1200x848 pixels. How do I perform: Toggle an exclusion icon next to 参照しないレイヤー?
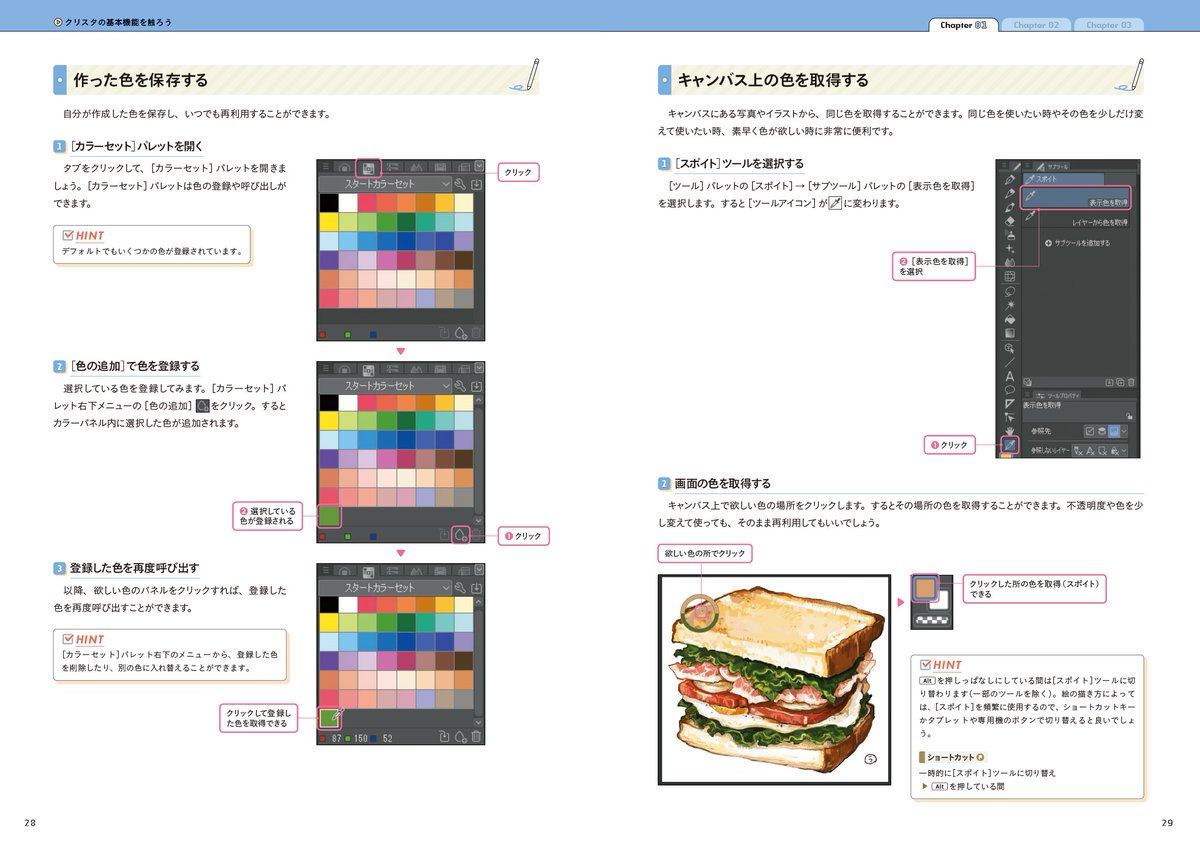click(1078, 449)
